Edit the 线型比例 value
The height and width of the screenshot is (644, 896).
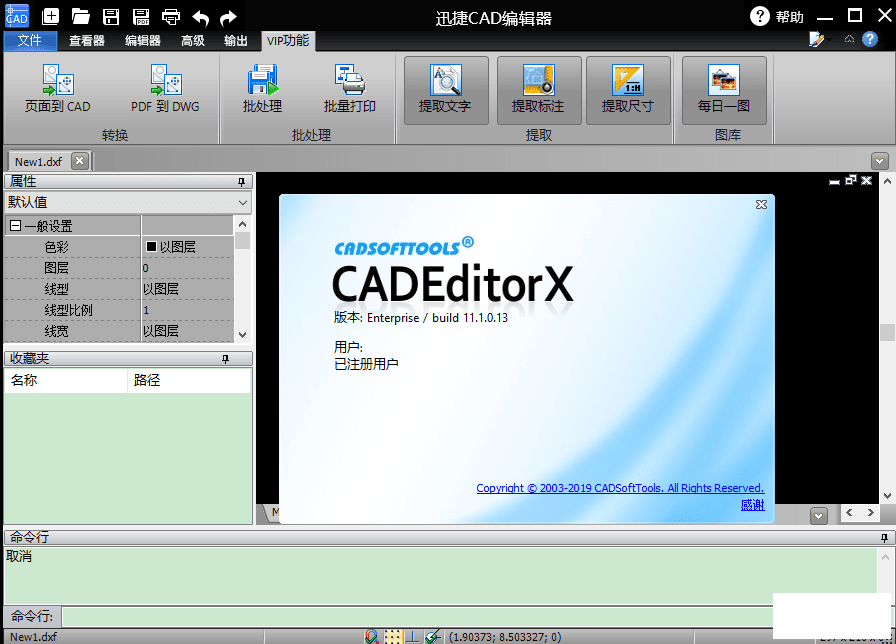point(187,310)
